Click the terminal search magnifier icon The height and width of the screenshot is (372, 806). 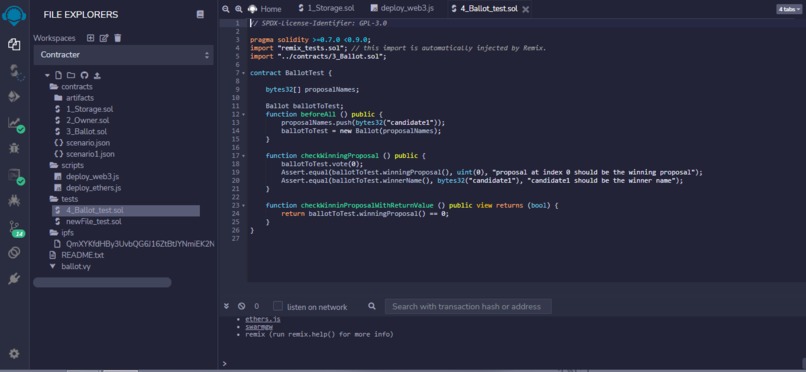tap(372, 306)
